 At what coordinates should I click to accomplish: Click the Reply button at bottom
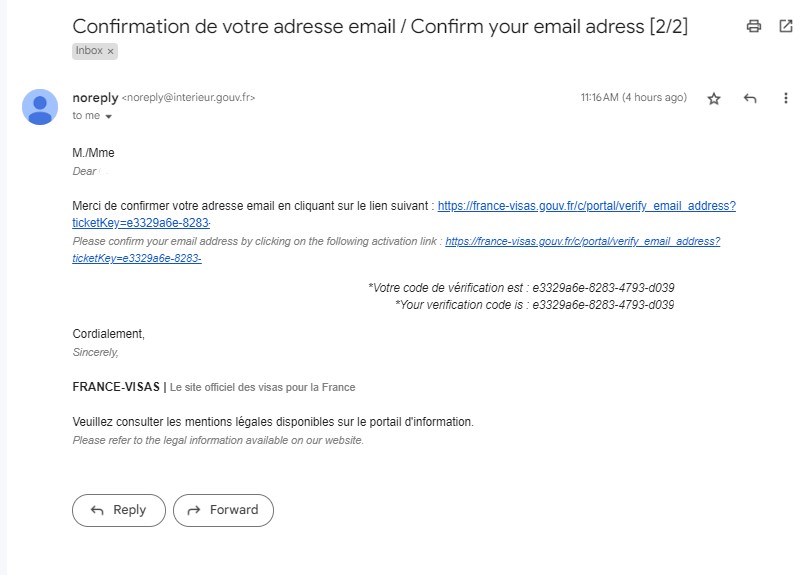pos(119,510)
